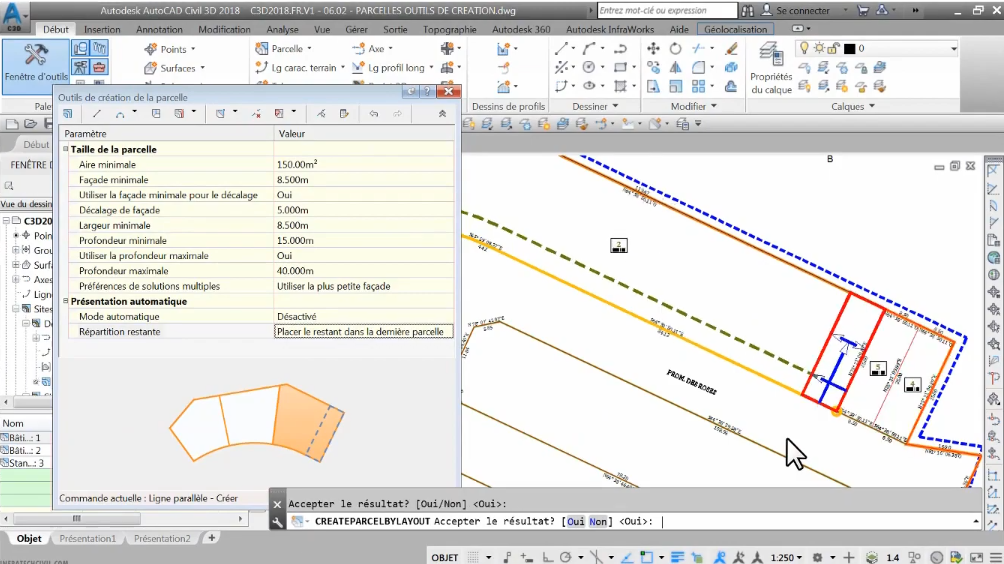Toggle layer 0 freeze sun icon
The width and height of the screenshot is (1004, 564).
819,48
